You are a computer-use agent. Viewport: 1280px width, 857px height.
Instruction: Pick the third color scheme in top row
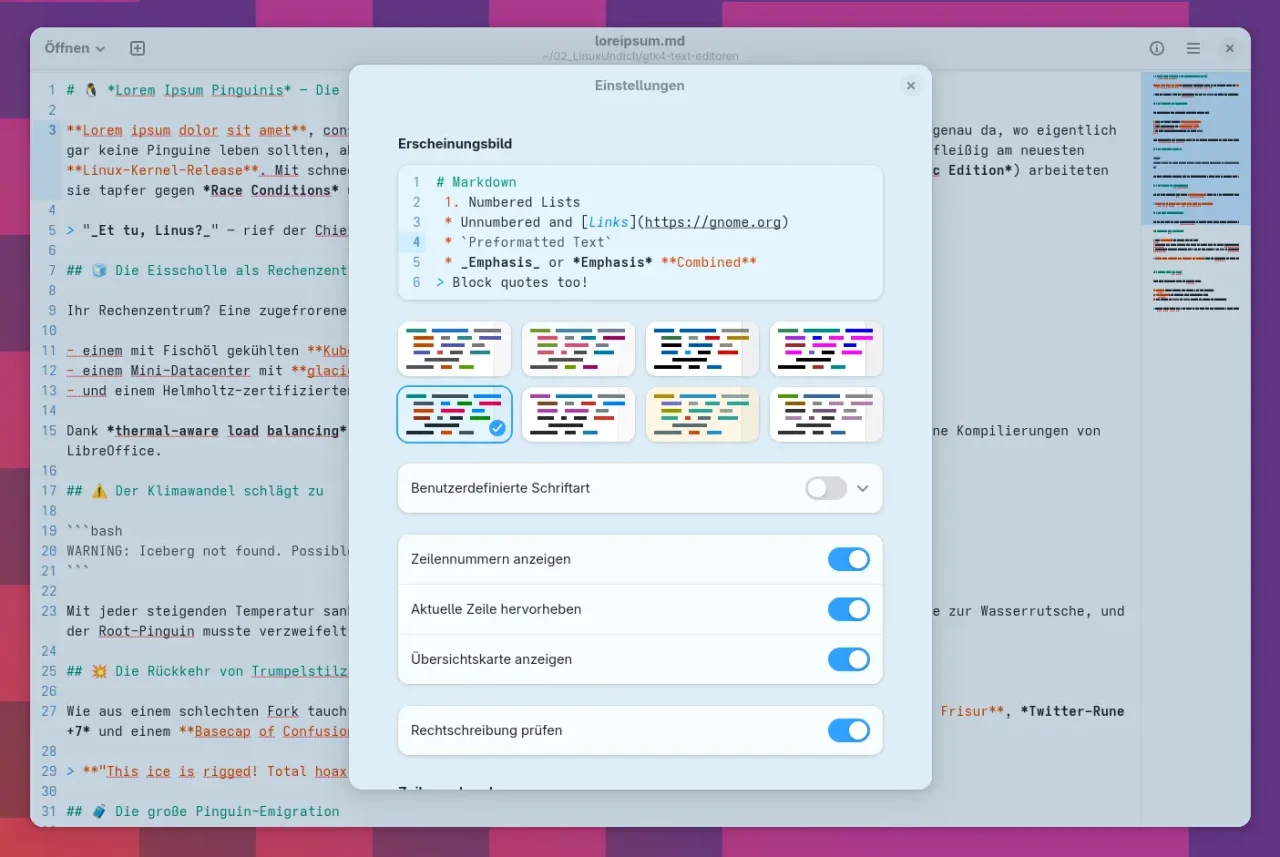[702, 348]
